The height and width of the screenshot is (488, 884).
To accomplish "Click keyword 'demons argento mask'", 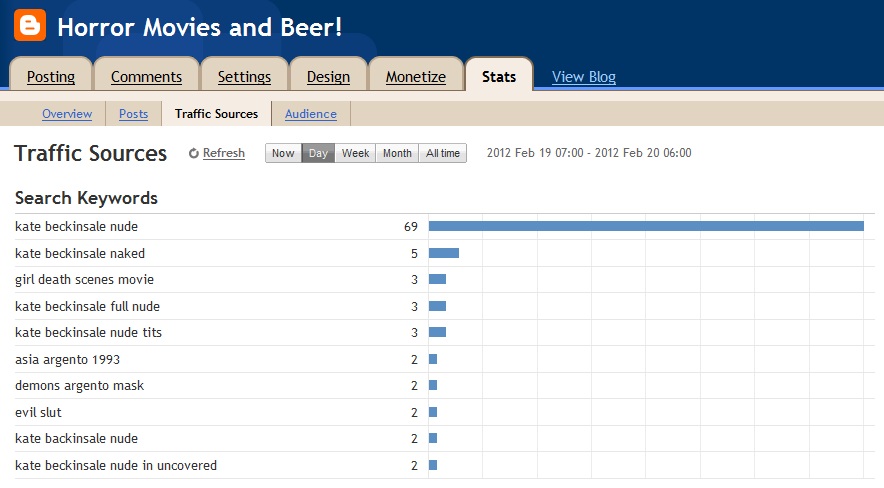I will point(79,385).
